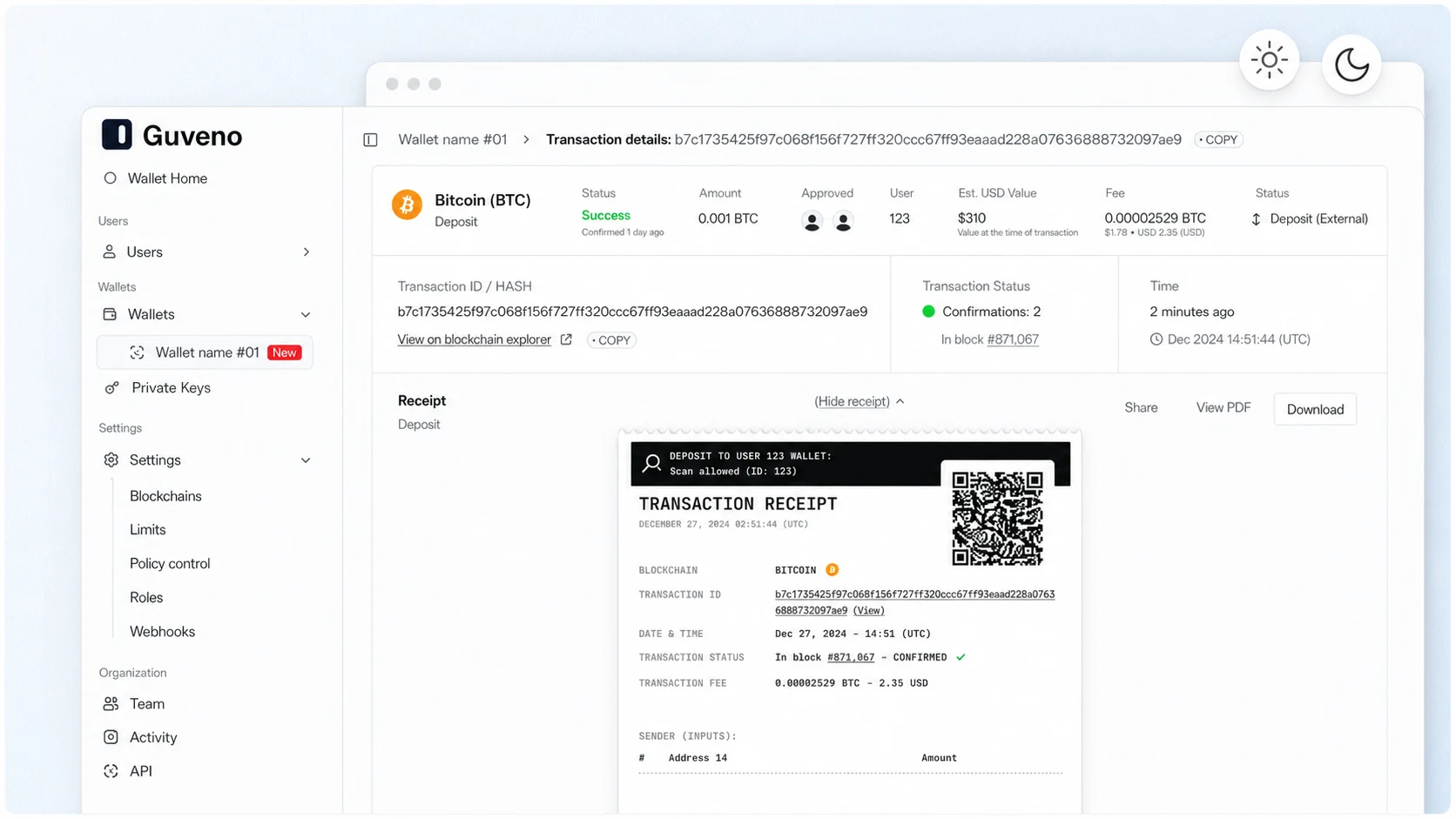This screenshot has height=819, width=1456.
Task: Click (View) link in receipt
Action: (x=868, y=611)
